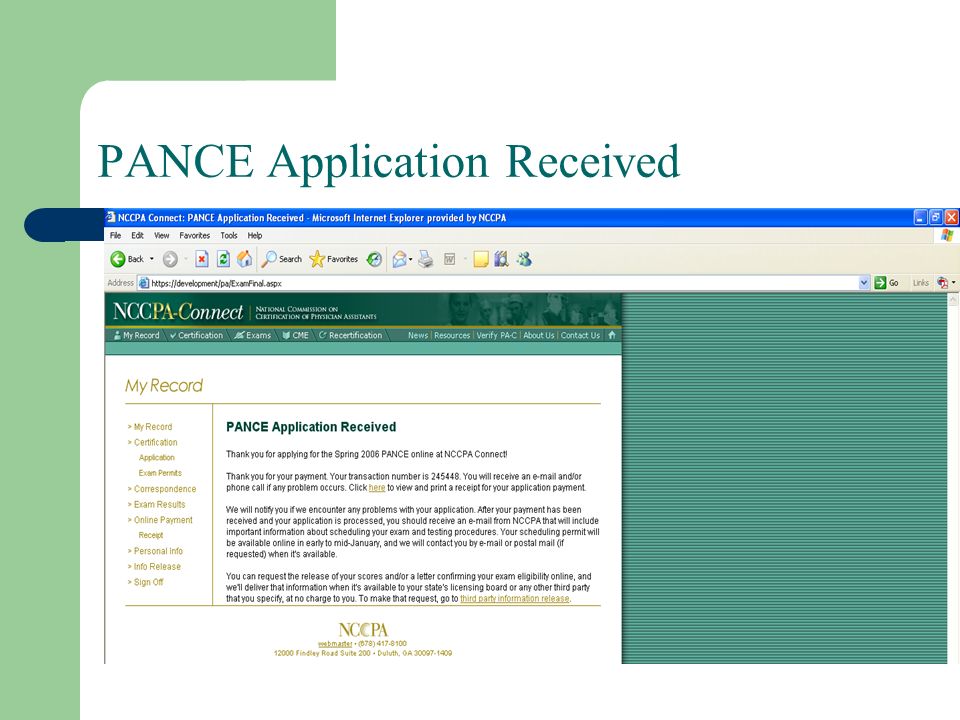Screen dimensions: 960x720
Task: Open the Back history dropdown arrow
Action: [x=152, y=259]
